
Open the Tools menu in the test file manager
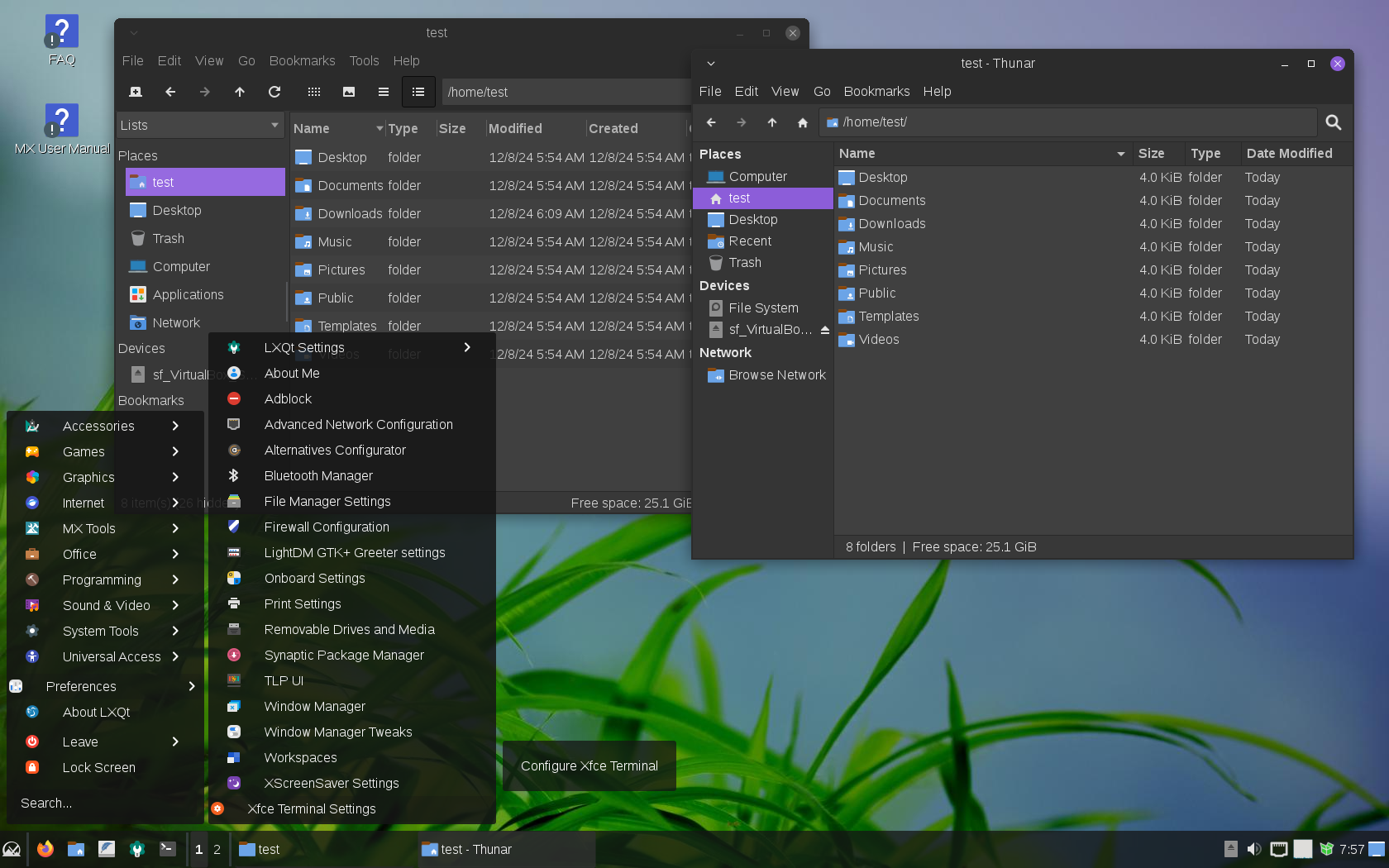pyautogui.click(x=364, y=60)
